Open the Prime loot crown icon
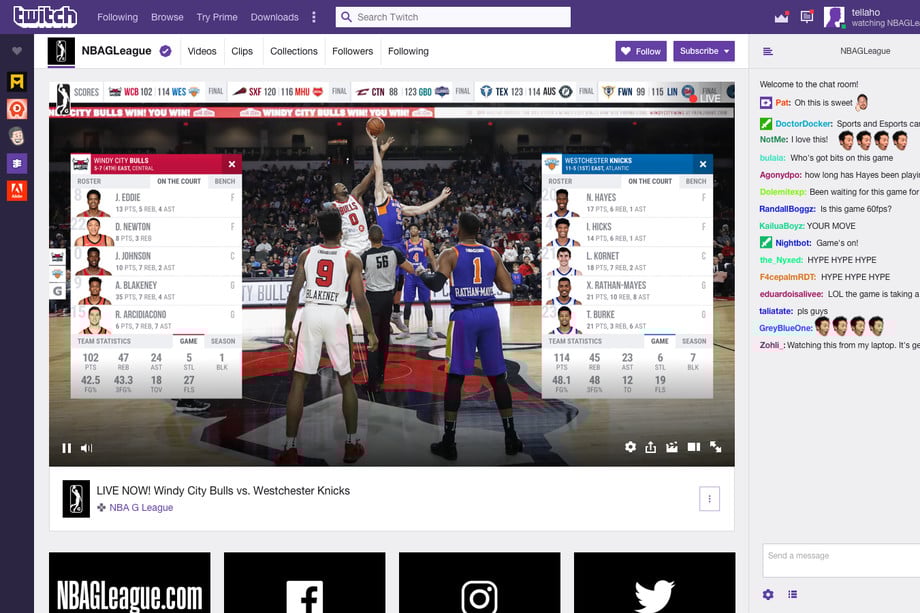Image resolution: width=920 pixels, height=613 pixels. click(781, 17)
